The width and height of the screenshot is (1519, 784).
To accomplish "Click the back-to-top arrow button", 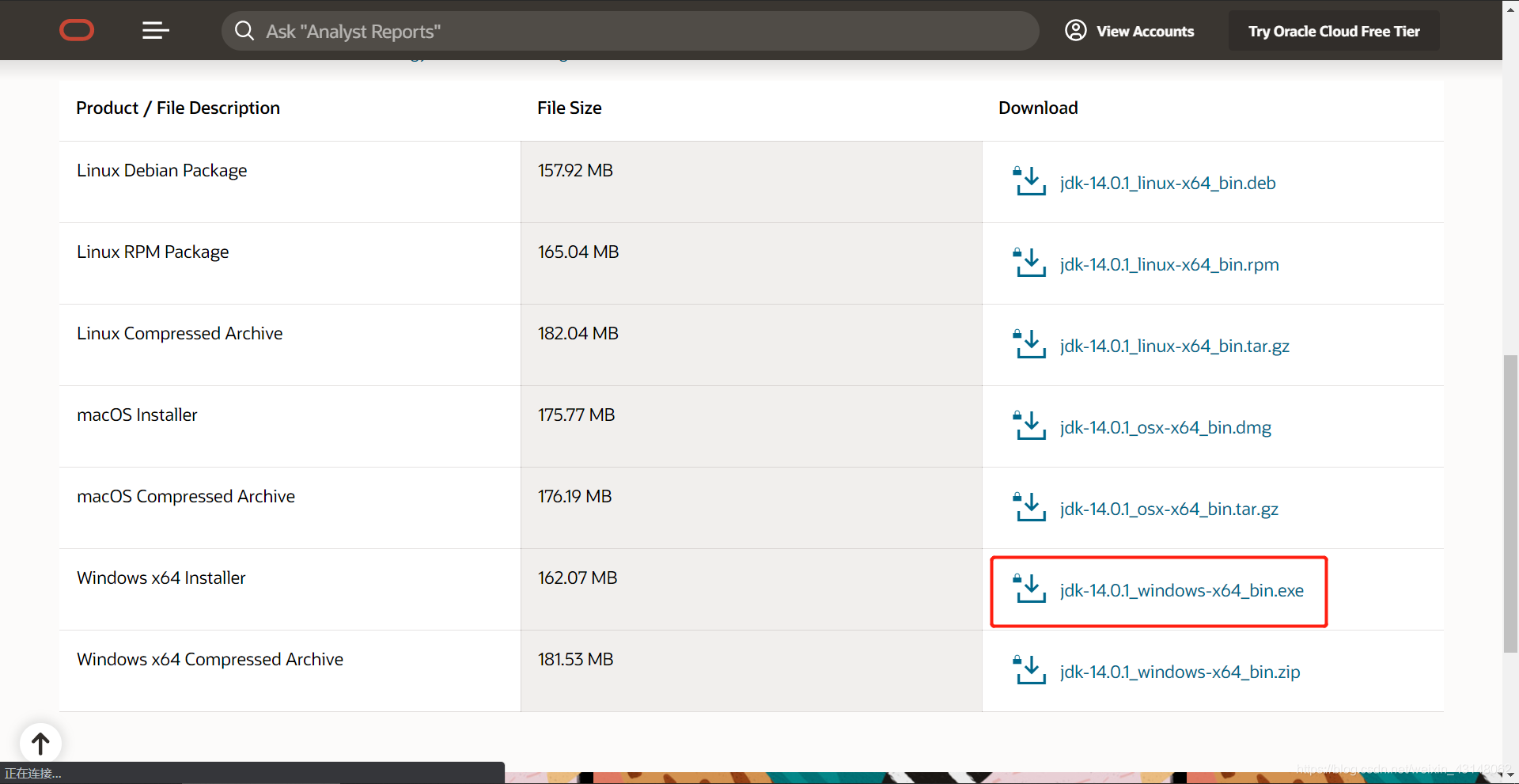I will coord(40,743).
